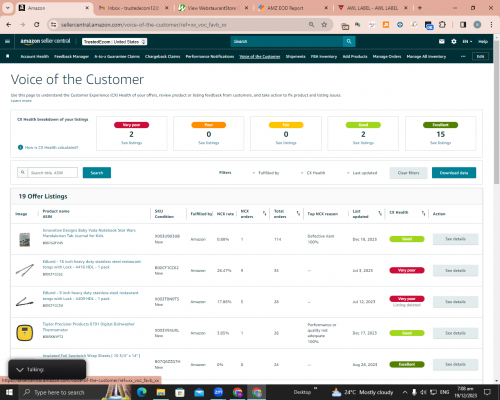Open the Chrome tab search dropdown
This screenshot has height=400, width=500.
pyautogui.click(x=7, y=8)
